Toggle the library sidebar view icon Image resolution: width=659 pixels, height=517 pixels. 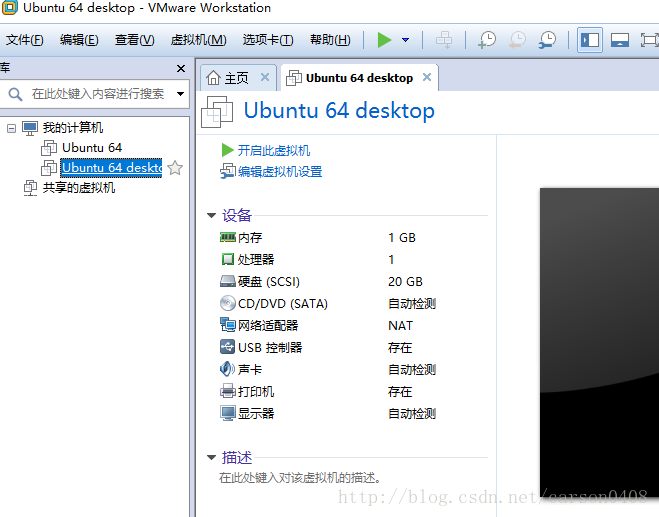tap(590, 40)
